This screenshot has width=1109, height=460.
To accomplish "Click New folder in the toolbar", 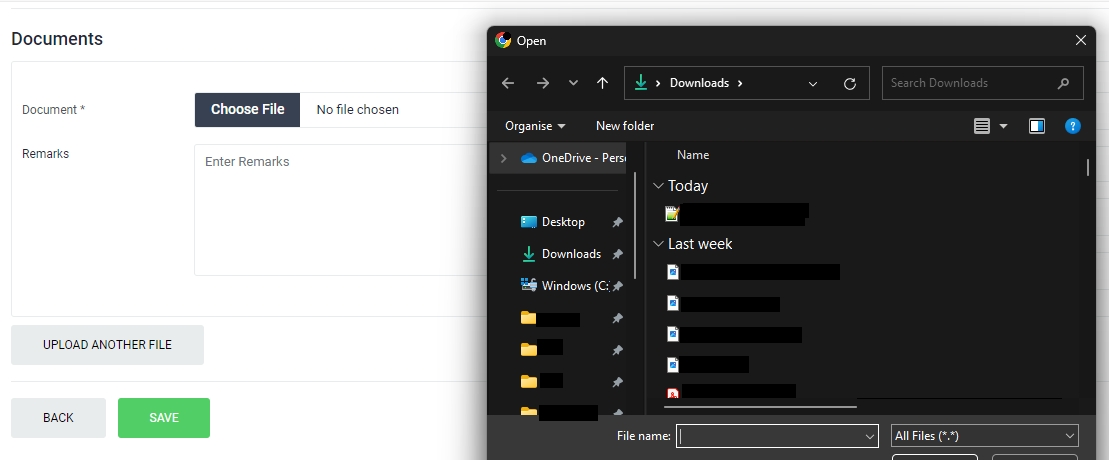I will 625,126.
